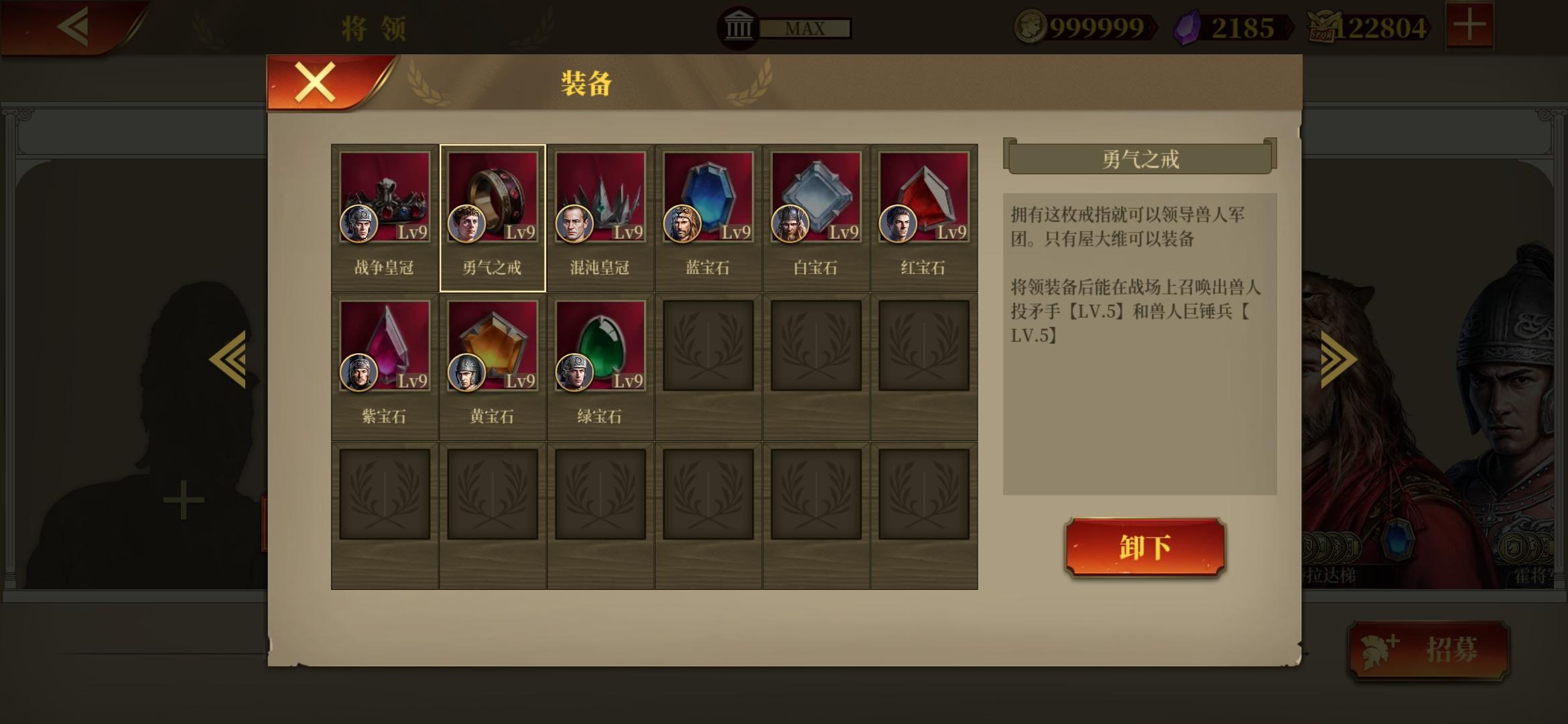Select the 战争皇冠 war crown item
This screenshot has width=1568, height=724.
coord(385,218)
